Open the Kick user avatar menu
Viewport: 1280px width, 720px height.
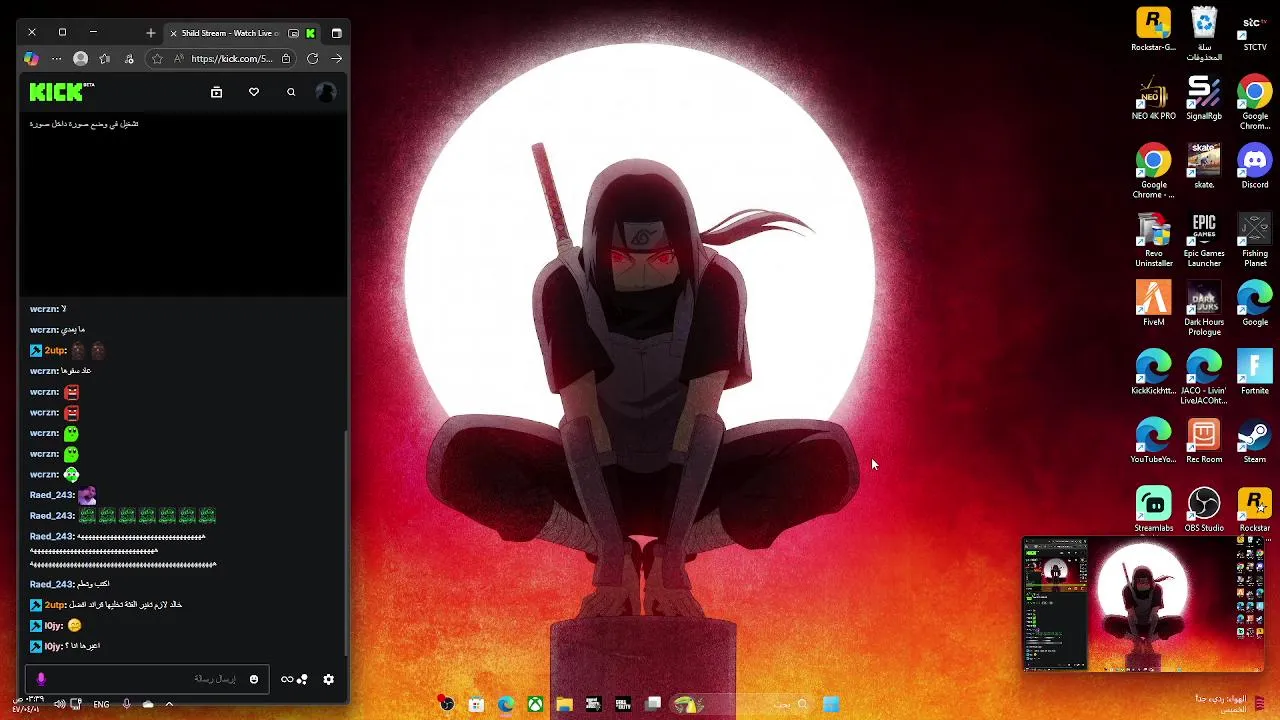coord(325,92)
